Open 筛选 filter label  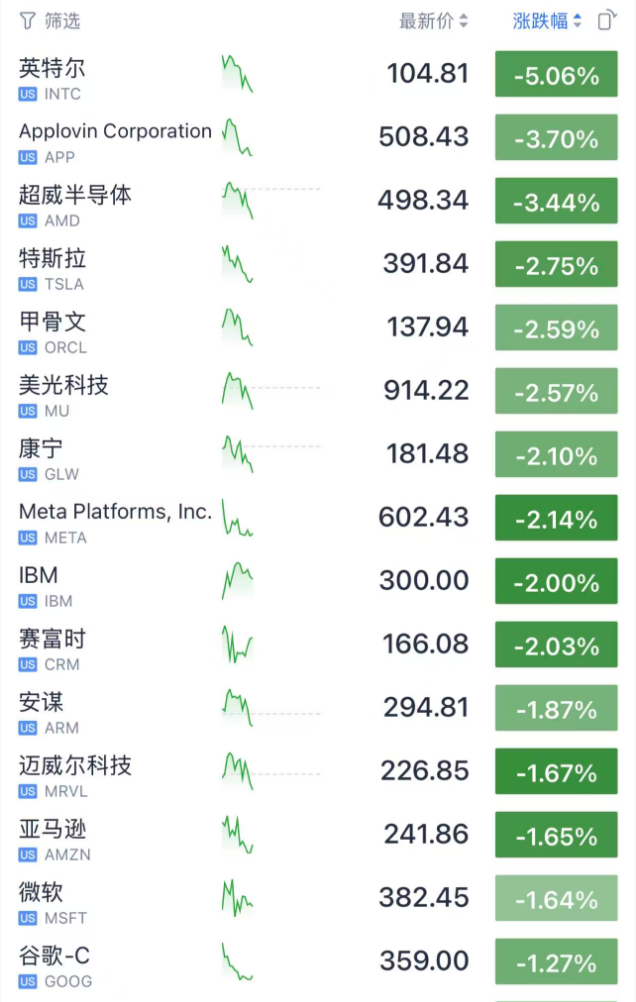62,21
